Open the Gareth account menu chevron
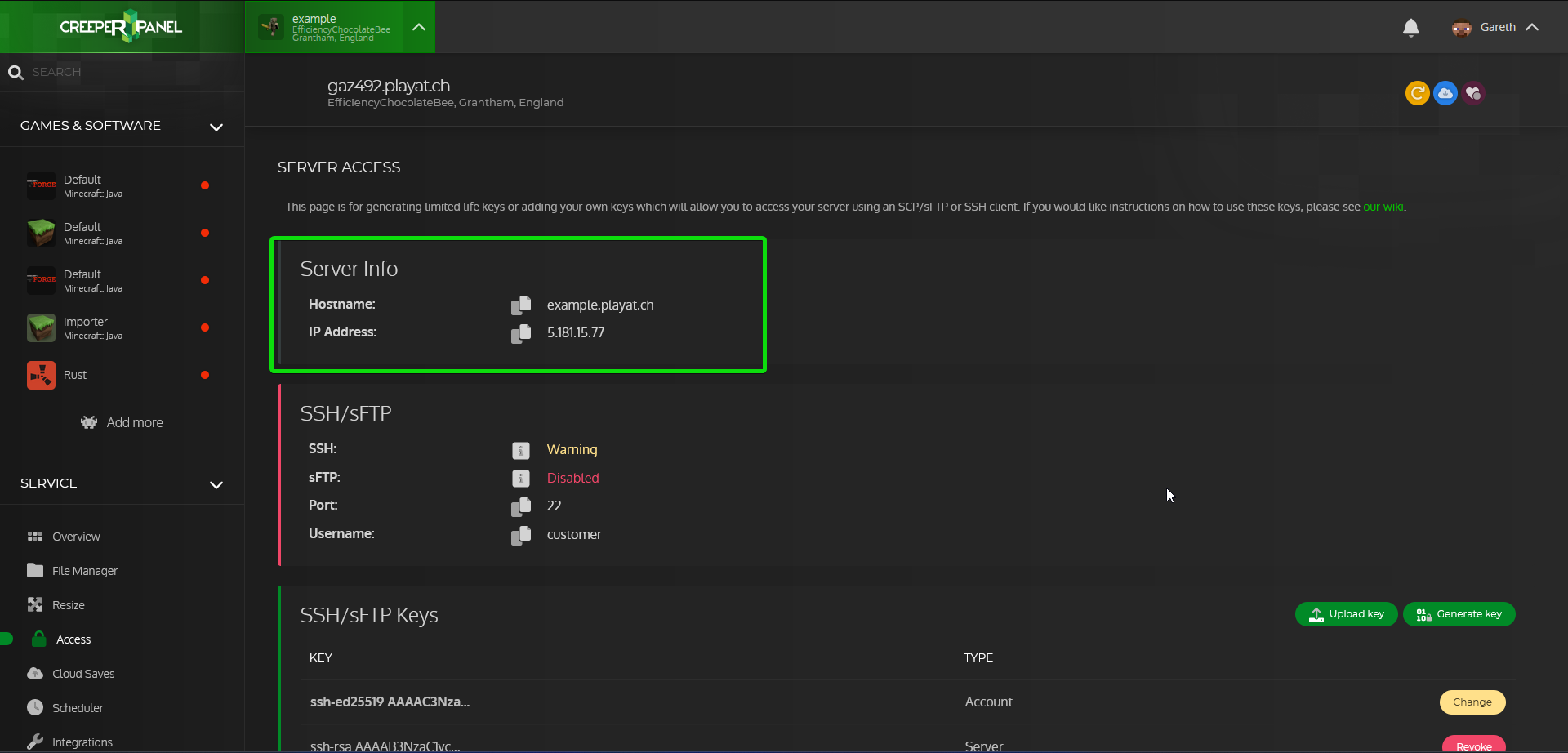Viewport: 1568px width, 753px height. (1532, 28)
